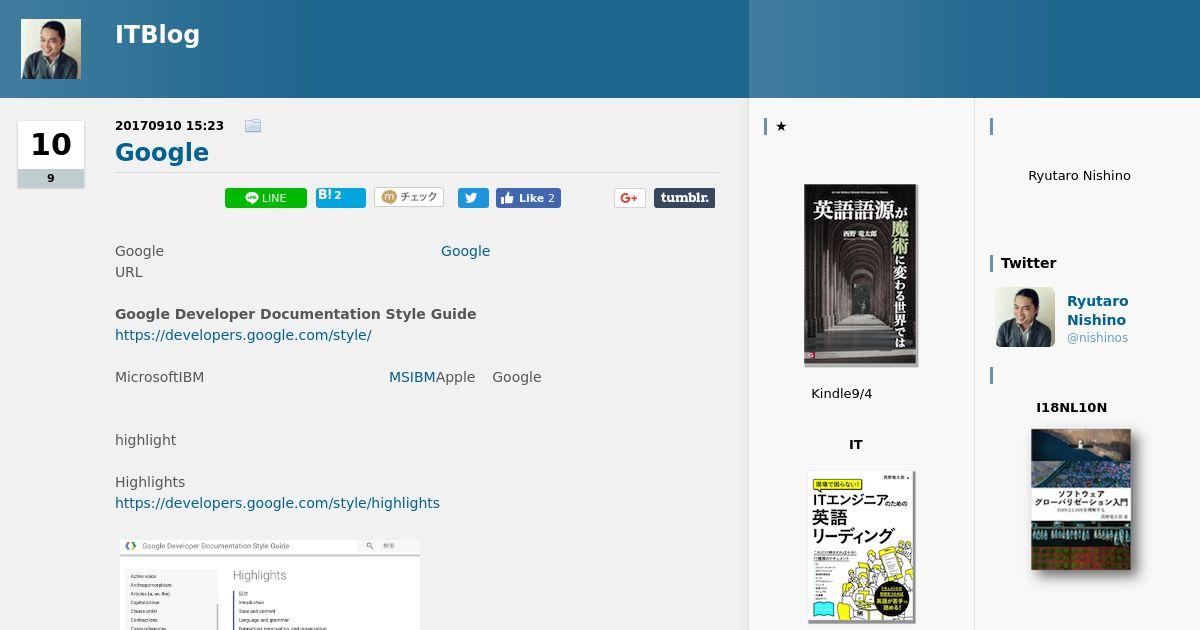This screenshot has height=630, width=1200.
Task: Click the Google Developer Documentation Style Guide text
Action: point(295,314)
